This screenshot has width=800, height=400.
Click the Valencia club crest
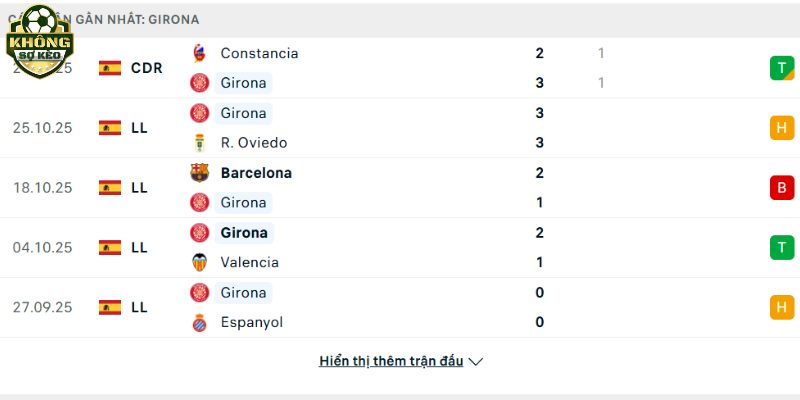[200, 263]
